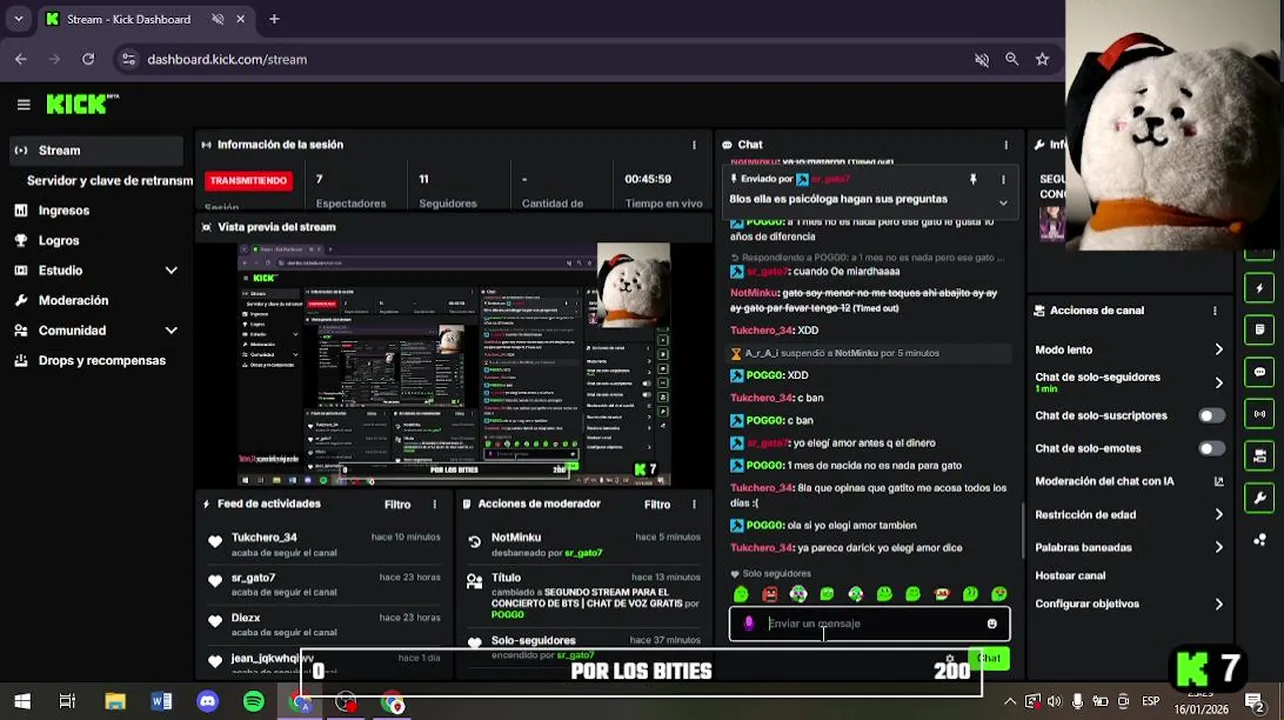This screenshot has height=720, width=1284.
Task: Expand the Comunidad submenu chevron
Action: coord(171,330)
